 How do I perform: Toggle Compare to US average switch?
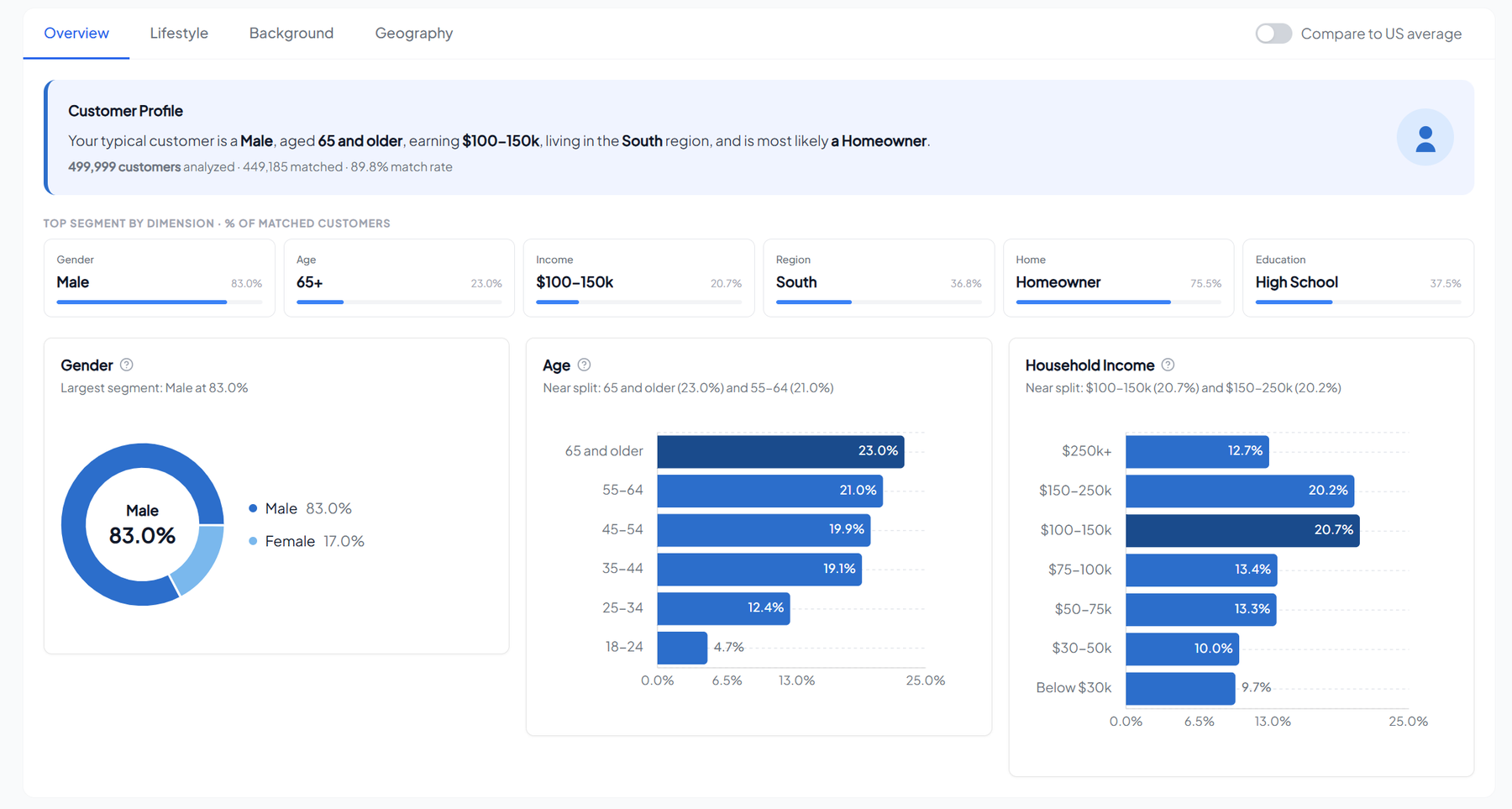(1273, 34)
